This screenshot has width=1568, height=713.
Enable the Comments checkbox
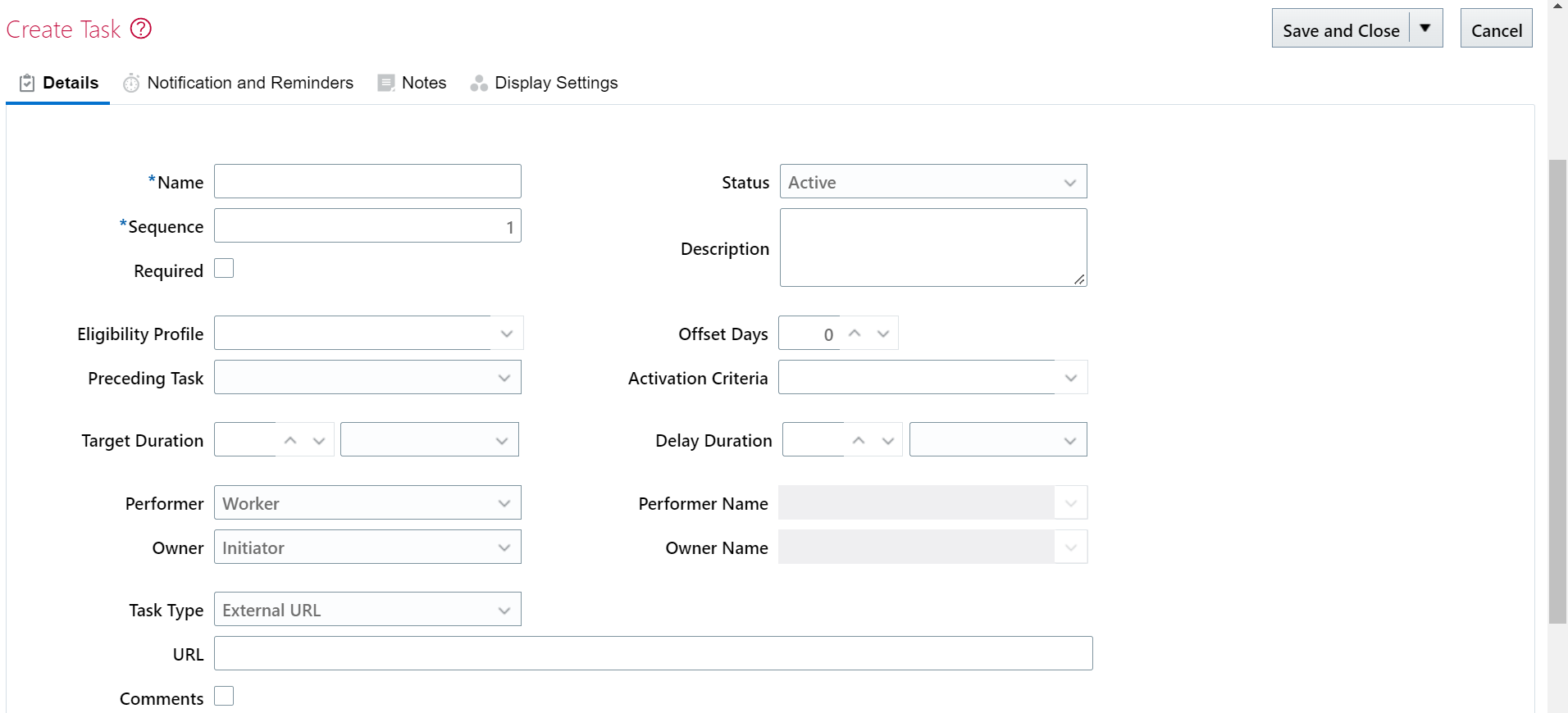(x=224, y=696)
